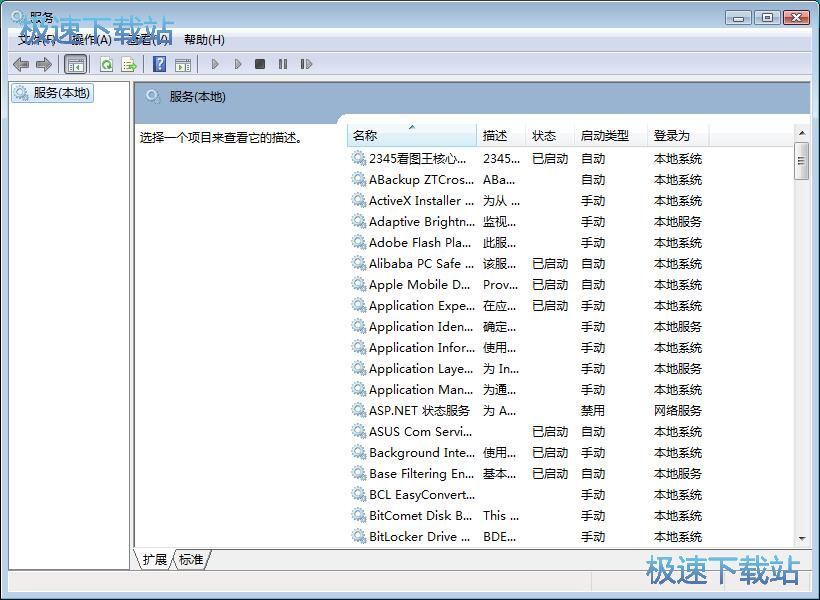Click the ActiveX Installer service name
The height and width of the screenshot is (600, 820).
(421, 200)
